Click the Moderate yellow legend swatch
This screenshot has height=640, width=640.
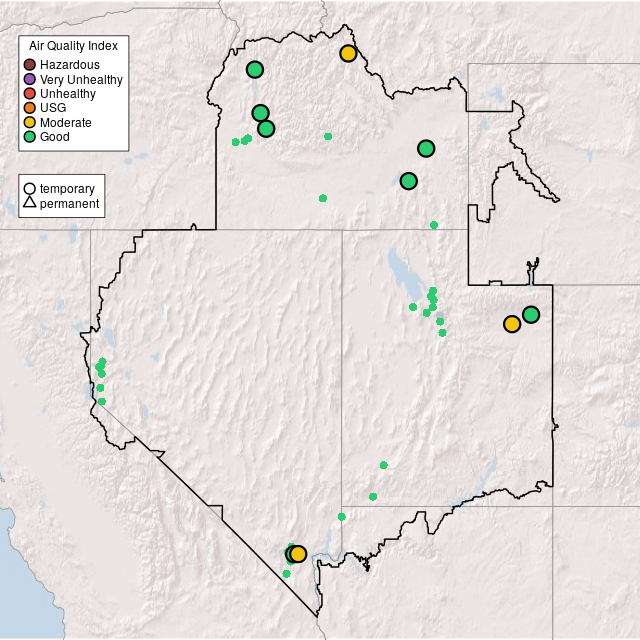[x=30, y=122]
